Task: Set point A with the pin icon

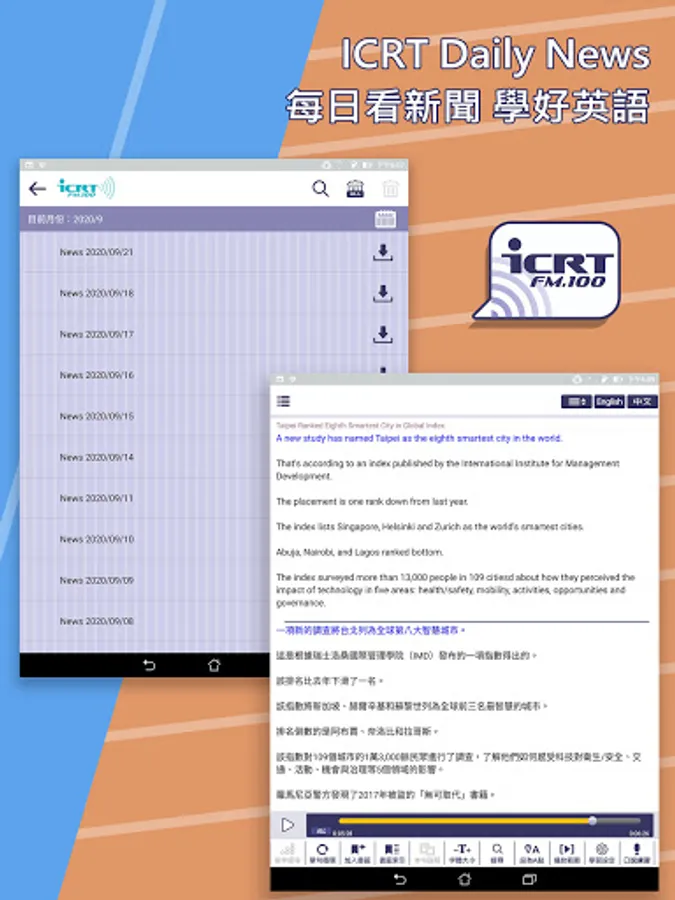Action: coord(532,853)
